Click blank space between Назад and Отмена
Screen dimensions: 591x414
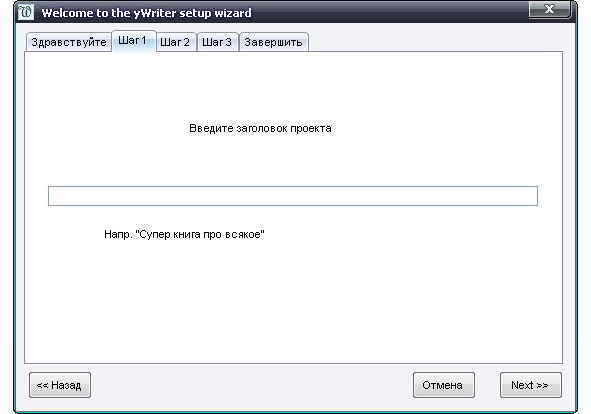click(x=251, y=385)
